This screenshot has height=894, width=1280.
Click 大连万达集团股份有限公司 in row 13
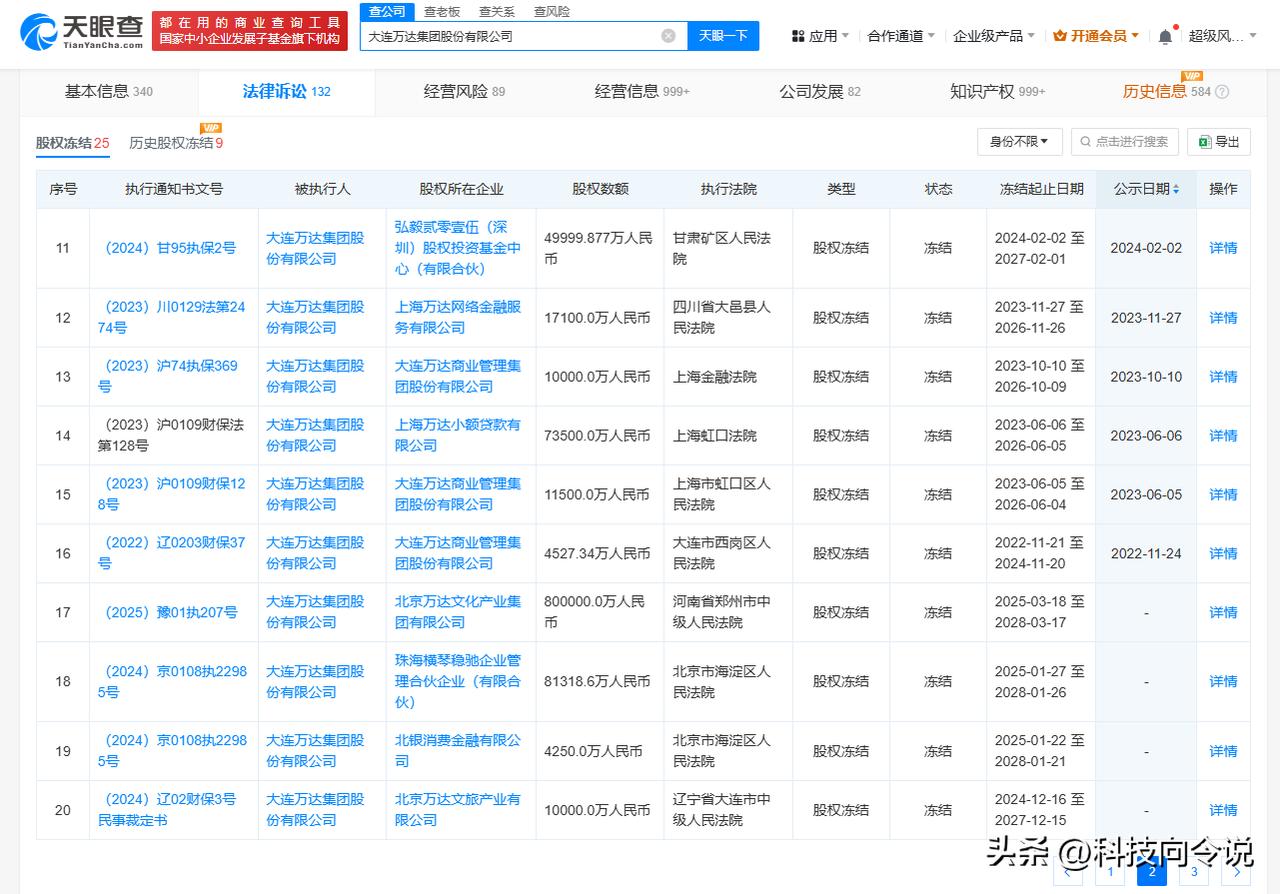pos(315,376)
